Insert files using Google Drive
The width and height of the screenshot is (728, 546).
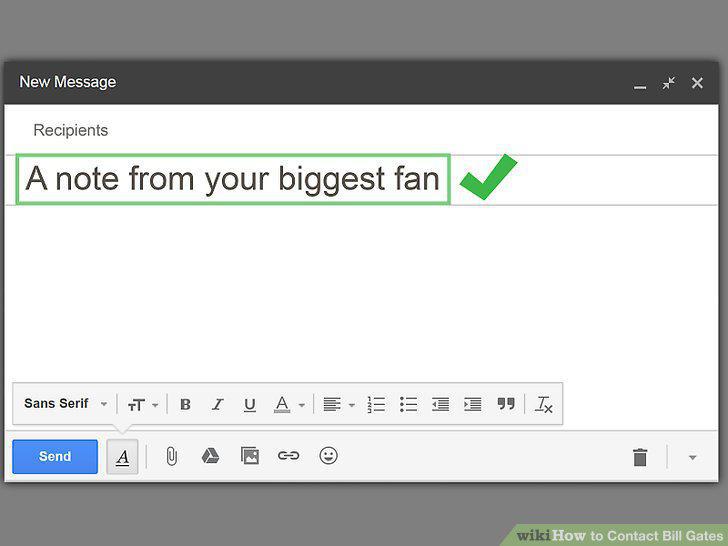[x=210, y=455]
